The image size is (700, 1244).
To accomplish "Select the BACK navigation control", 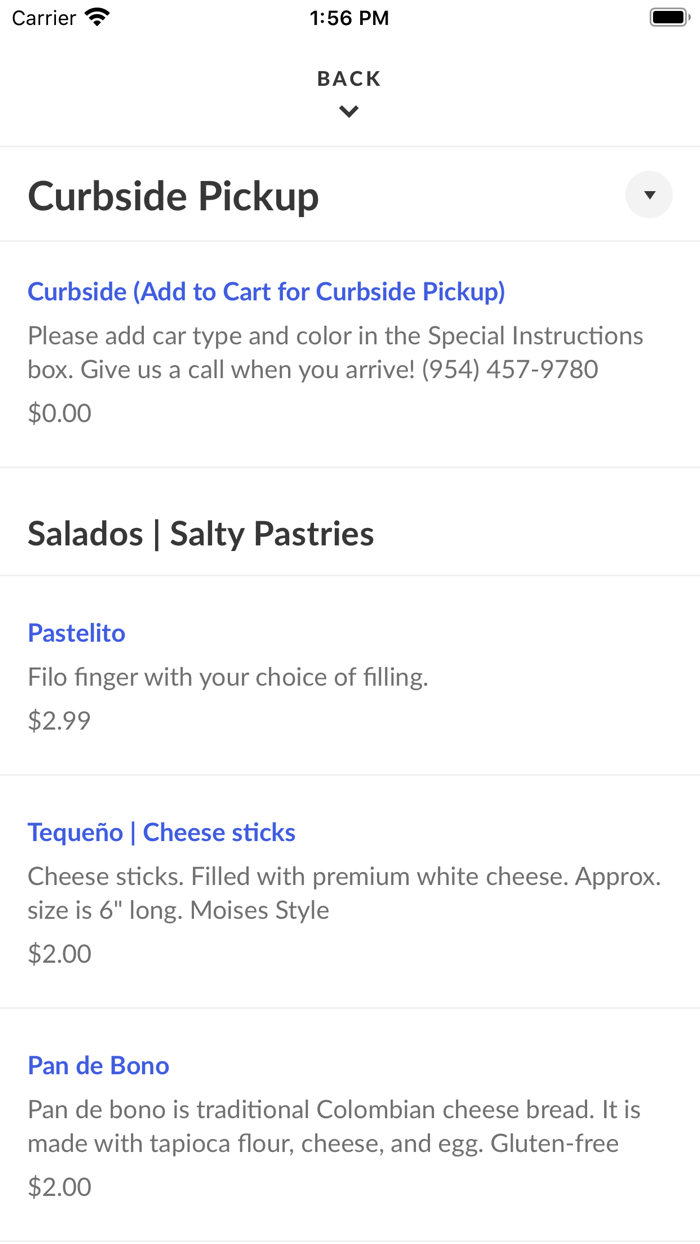I will 348,78.
